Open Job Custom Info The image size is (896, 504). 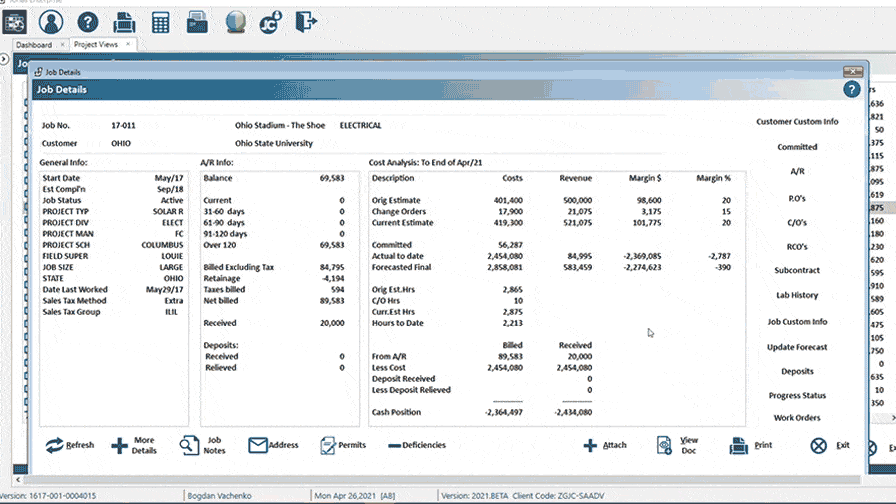[x=797, y=322]
